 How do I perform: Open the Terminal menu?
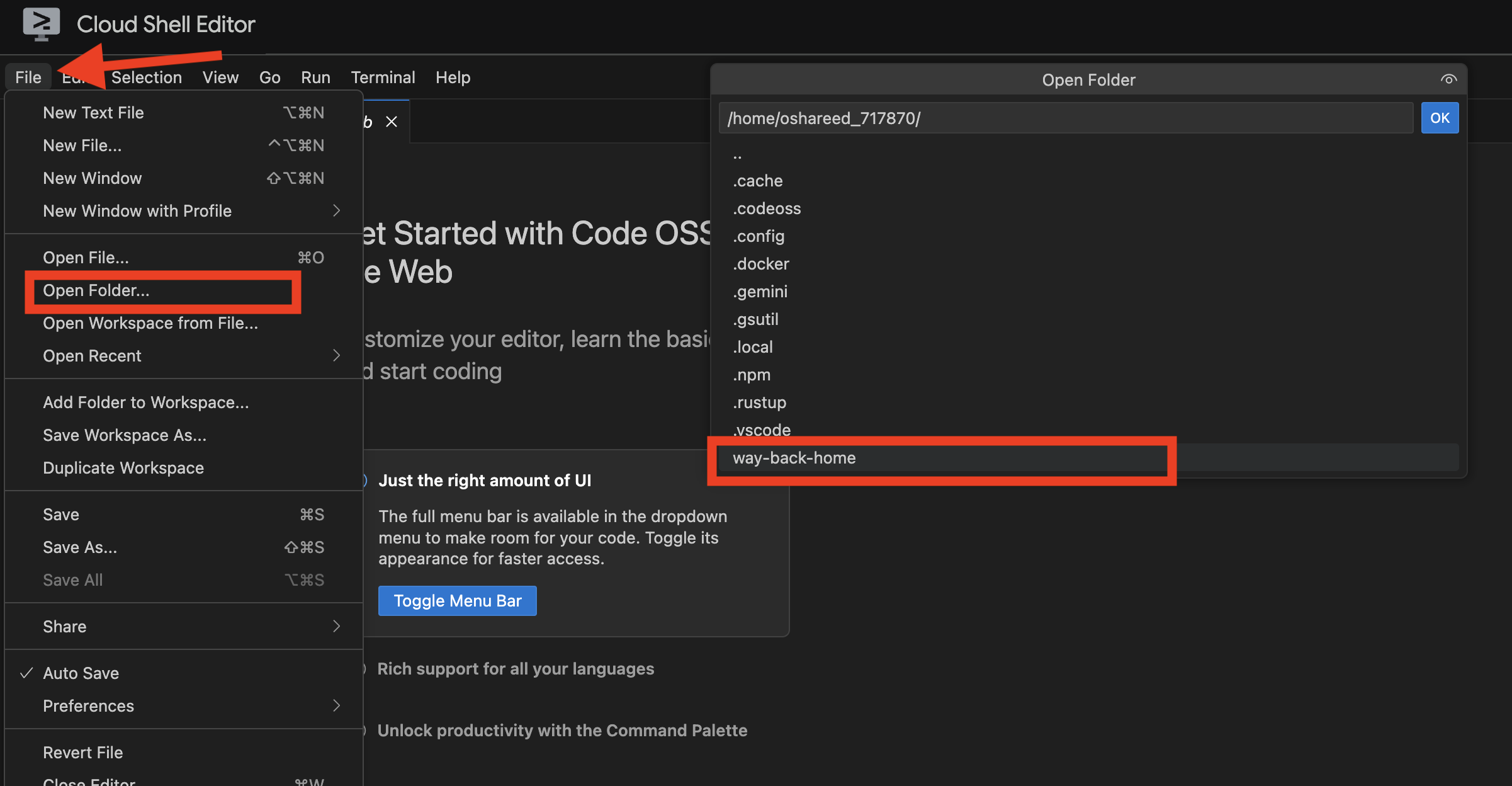383,77
